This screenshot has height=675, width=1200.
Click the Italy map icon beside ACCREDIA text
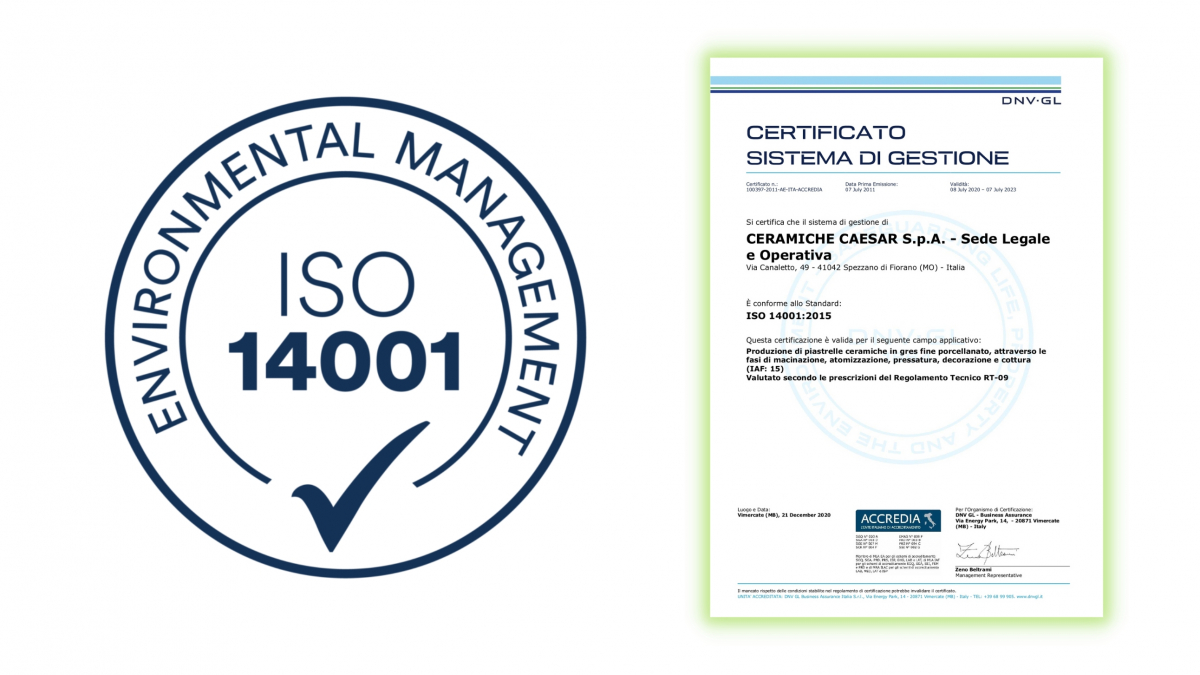point(930,519)
